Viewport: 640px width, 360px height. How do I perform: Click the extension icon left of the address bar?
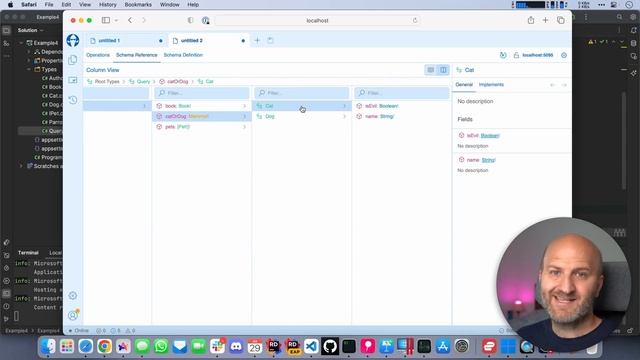205,20
